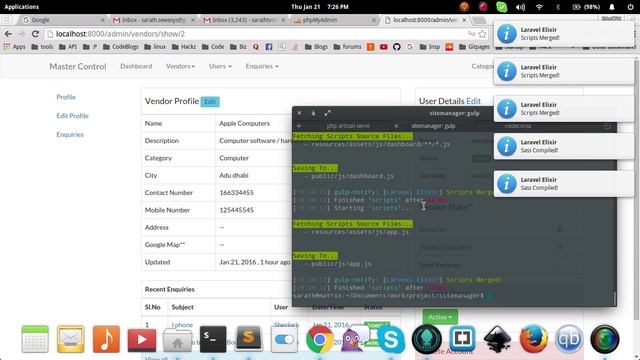Toggle fullscreen arrows icon in terminal titlebar
Screen dimensions: 640x360
coord(327,113)
